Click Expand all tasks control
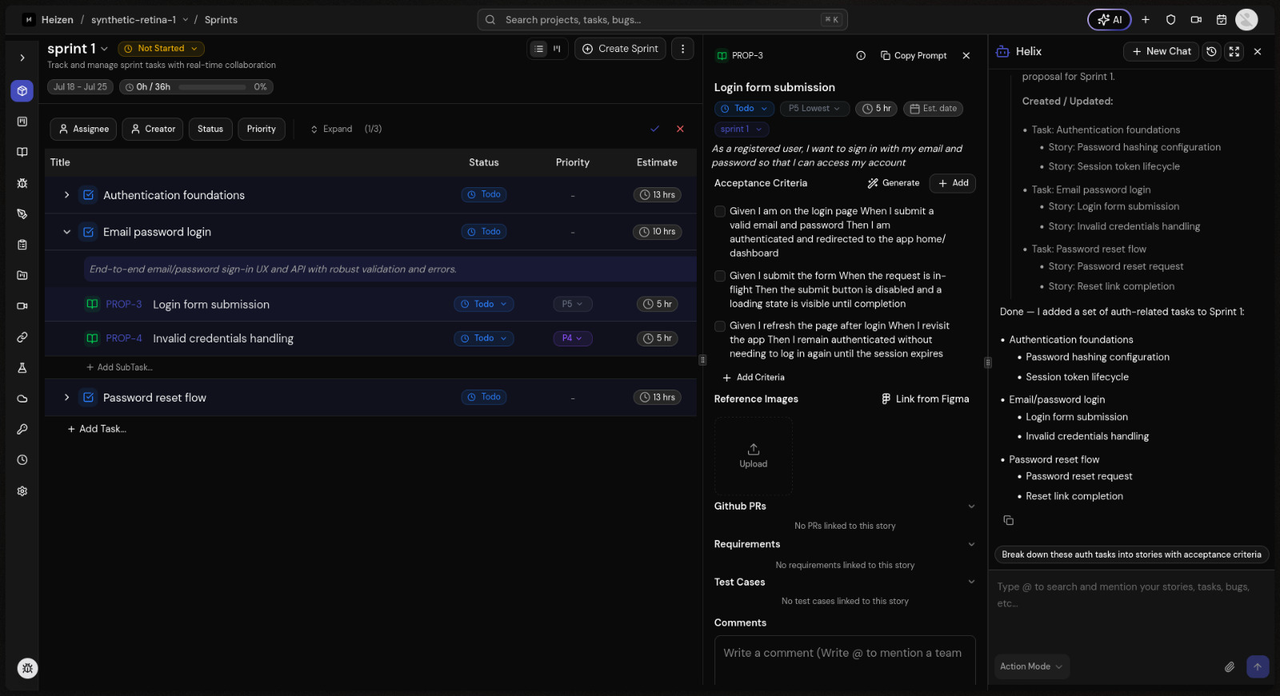The width and height of the screenshot is (1280, 696). point(331,129)
